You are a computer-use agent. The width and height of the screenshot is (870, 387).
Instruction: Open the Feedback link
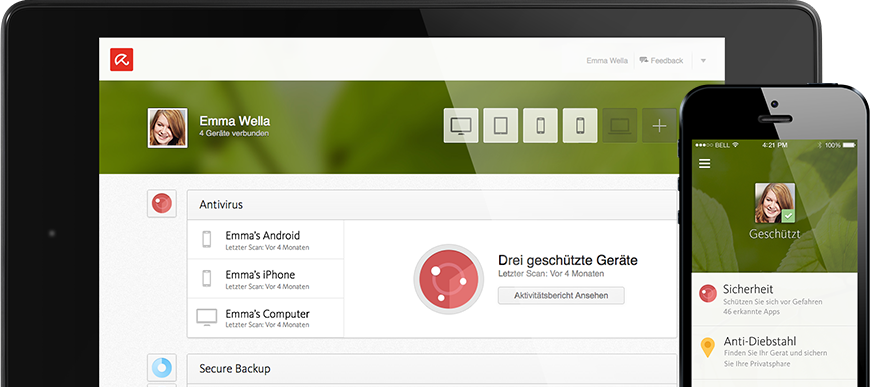(661, 61)
